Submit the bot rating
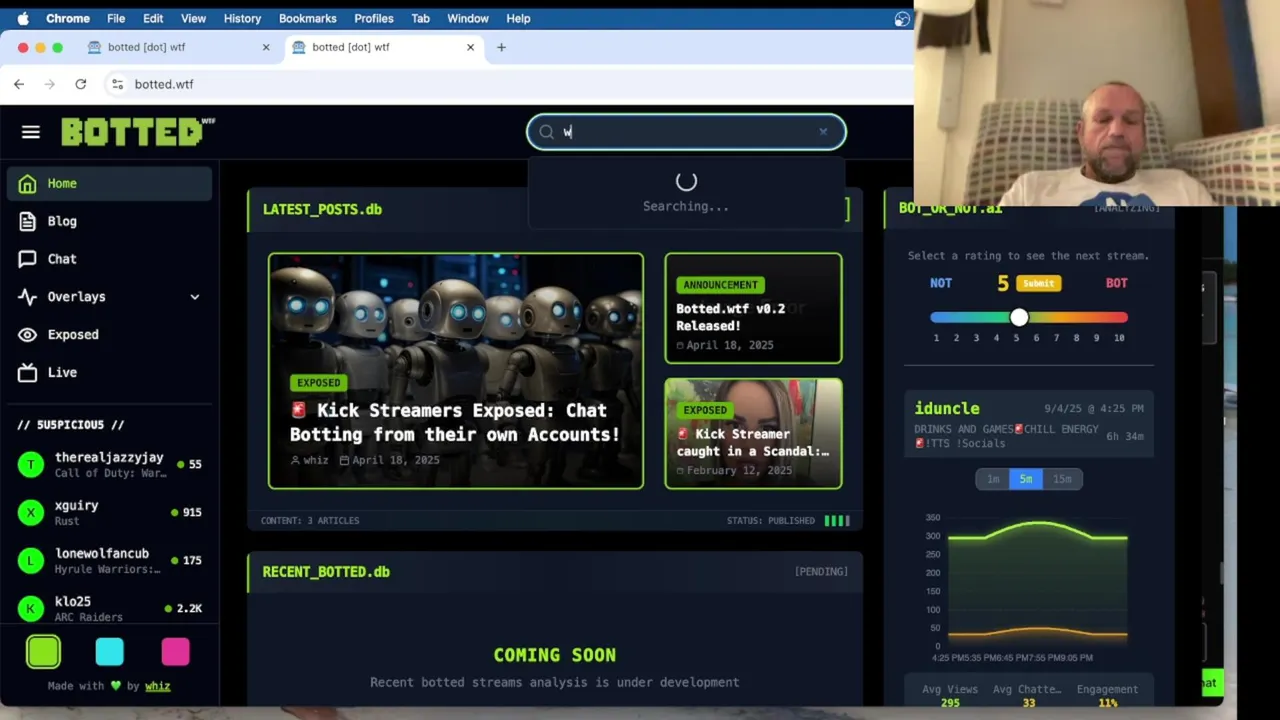Viewport: 1280px width, 720px height. point(1038,283)
